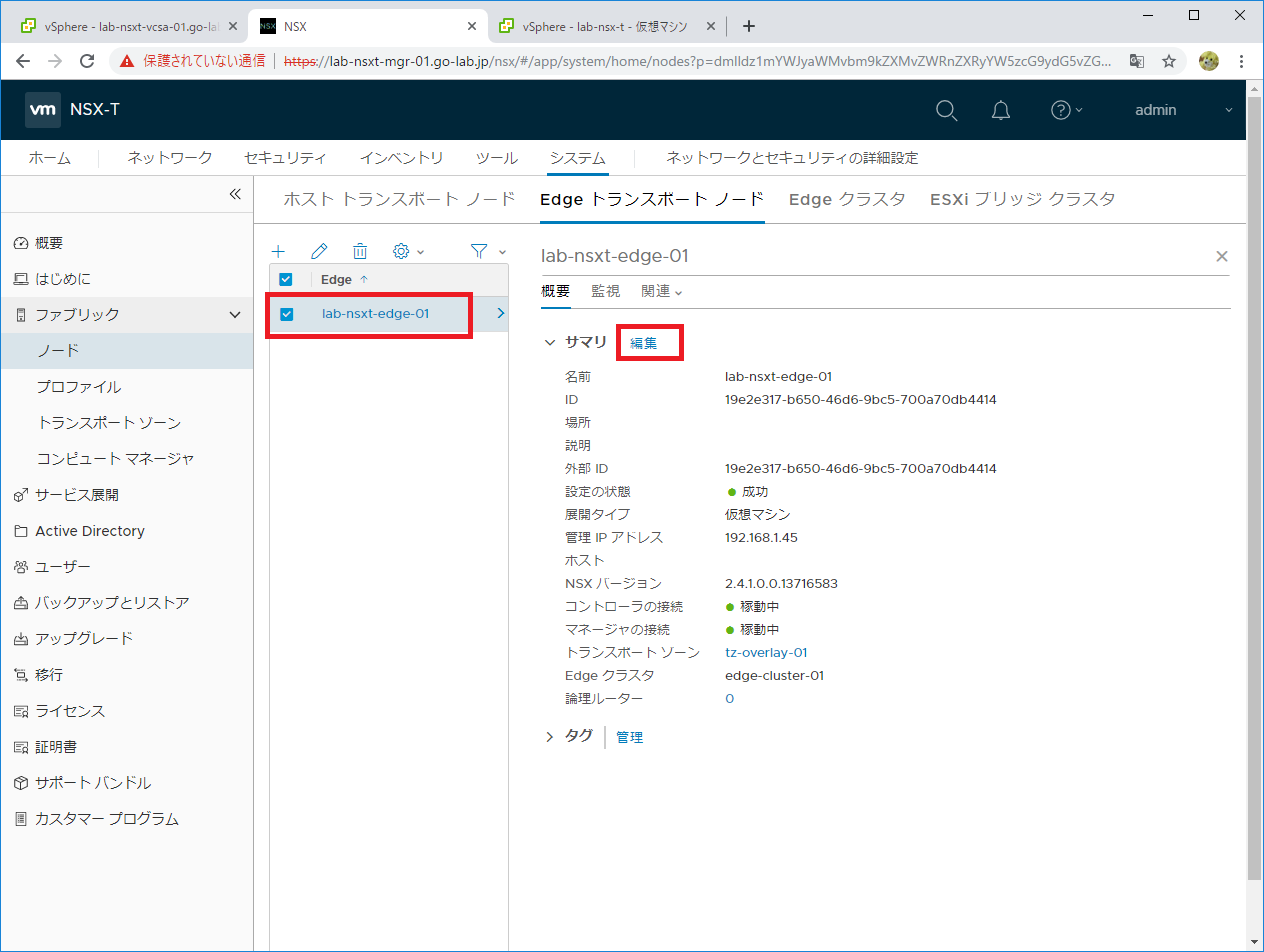Collapse the left sidebar with double chevron
Screen dimensions: 1264x952
point(235,194)
